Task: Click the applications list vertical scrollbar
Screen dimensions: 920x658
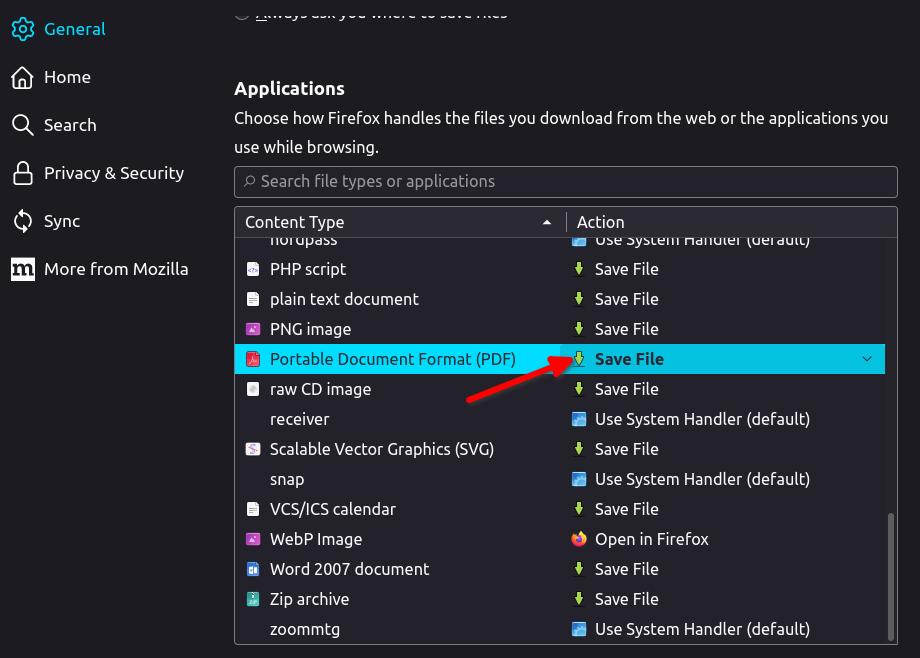Action: [891, 576]
